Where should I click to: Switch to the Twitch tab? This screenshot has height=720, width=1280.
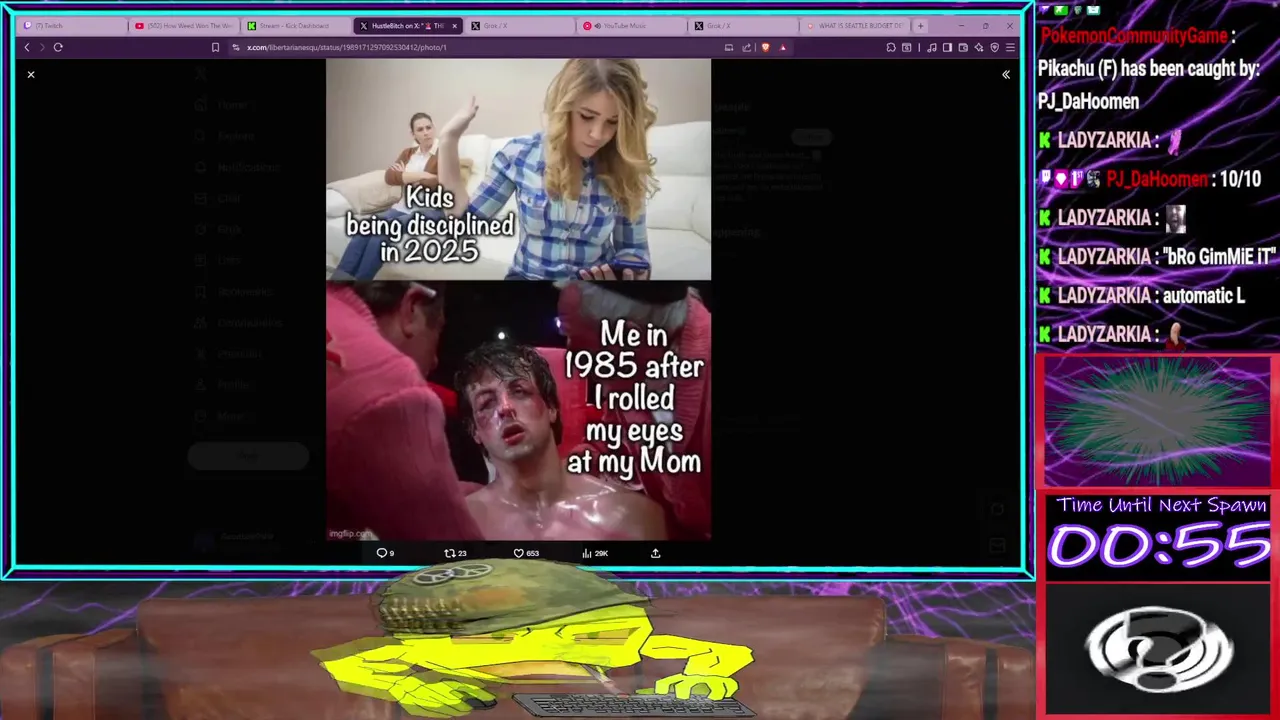(72, 26)
